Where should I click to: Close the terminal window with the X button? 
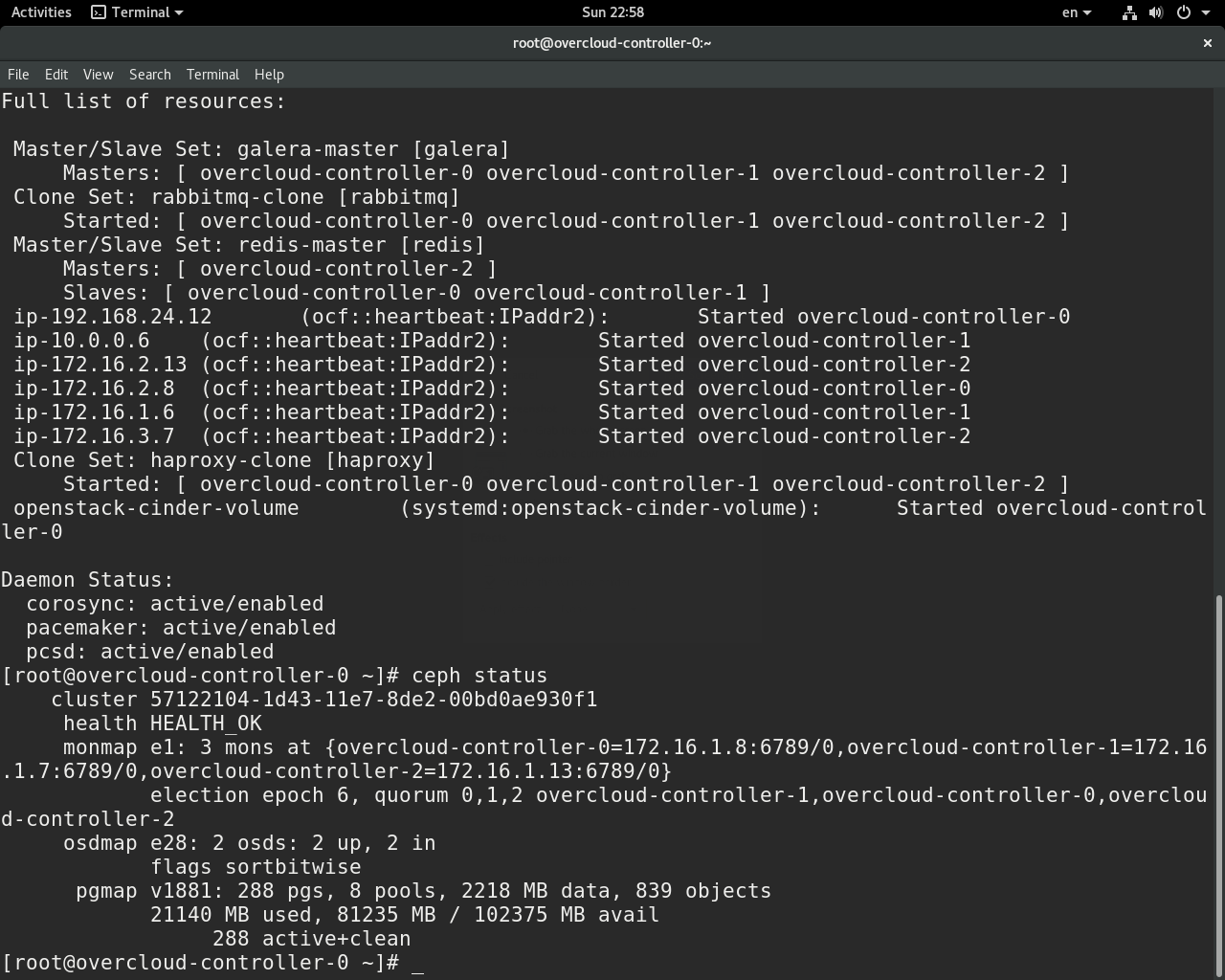(x=1207, y=43)
